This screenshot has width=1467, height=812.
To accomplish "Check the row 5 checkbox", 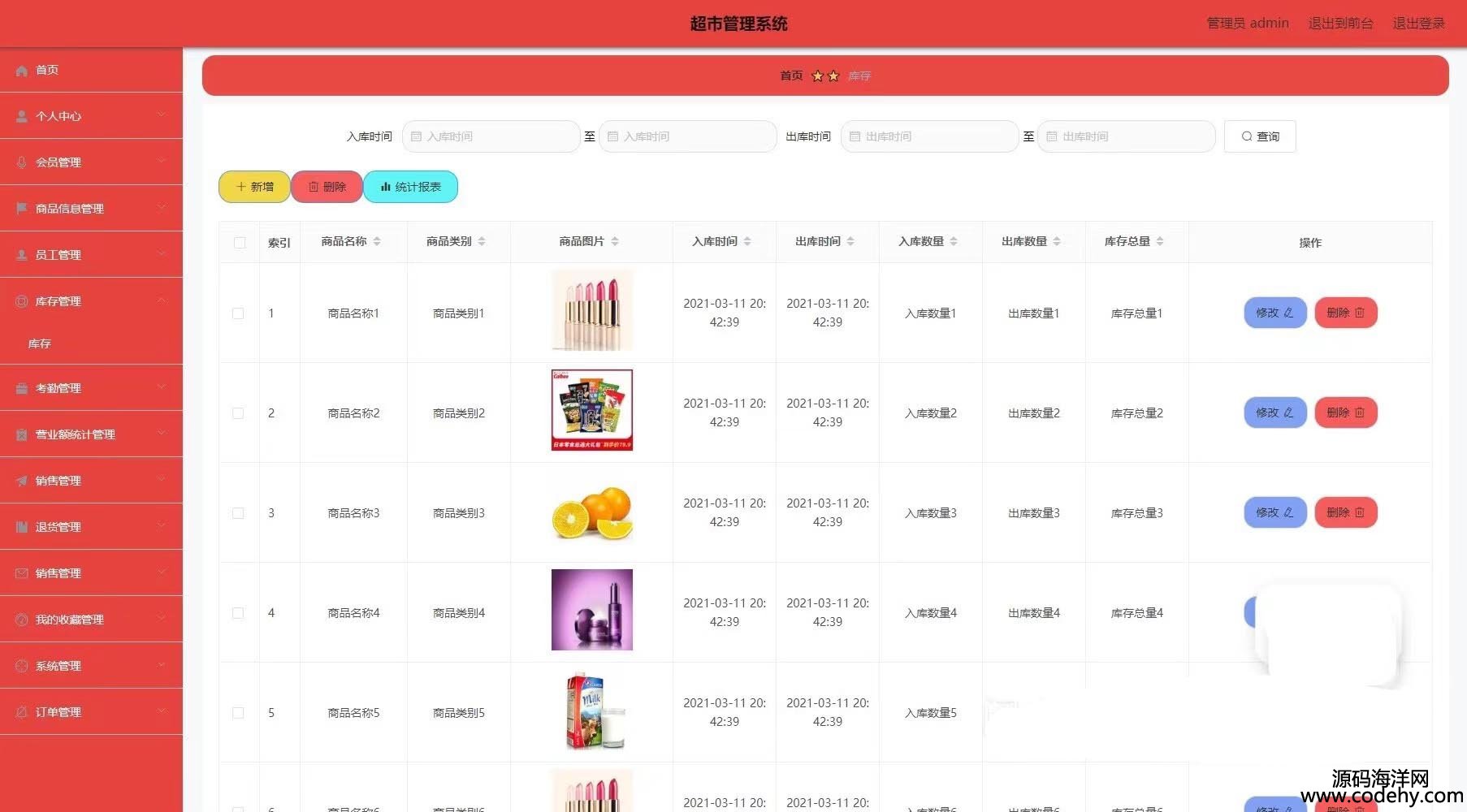I will click(x=238, y=713).
